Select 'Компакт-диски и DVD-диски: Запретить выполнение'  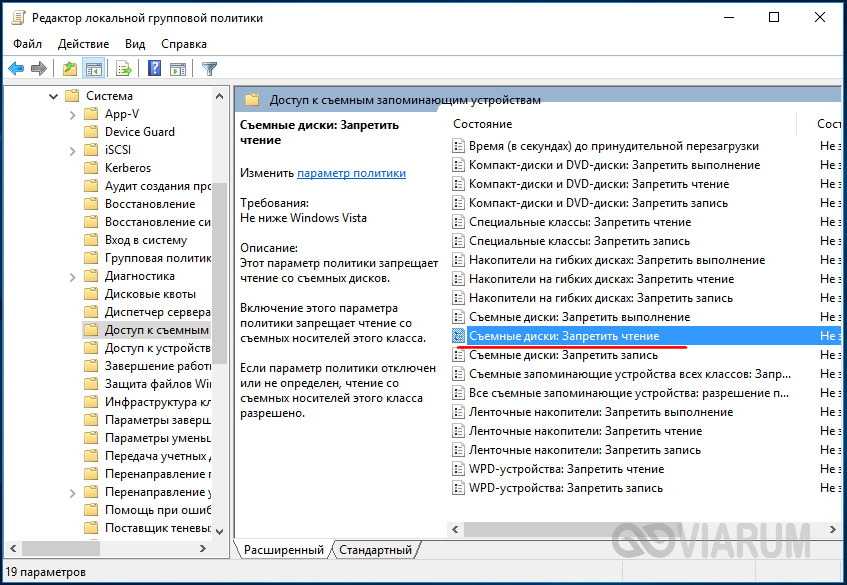tap(614, 165)
